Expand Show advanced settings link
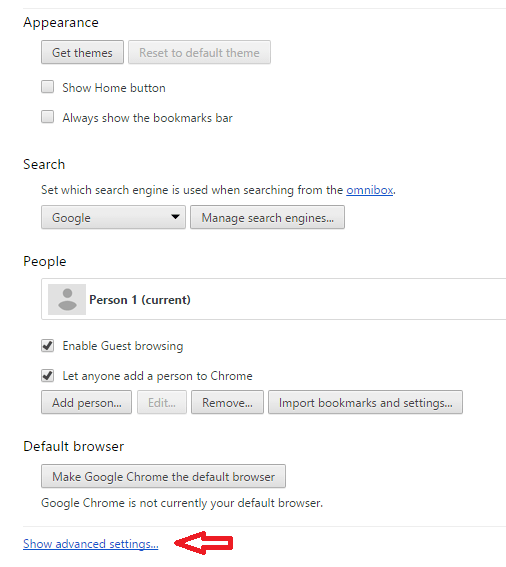Image resolution: width=506 pixels, height=567 pixels. (91, 544)
